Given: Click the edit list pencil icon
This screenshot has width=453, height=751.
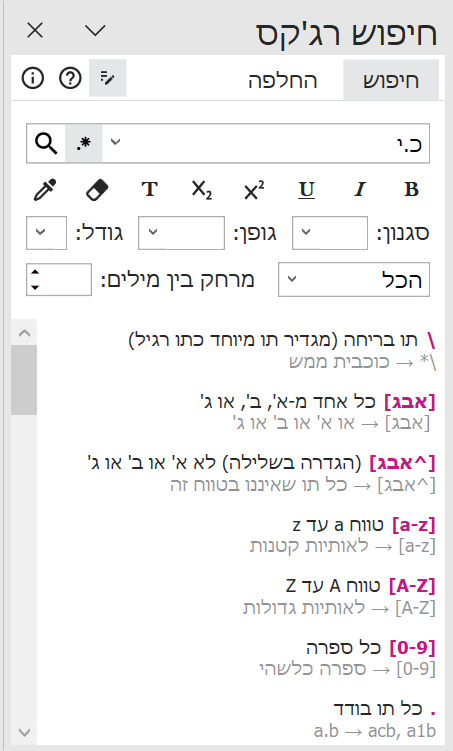Looking at the screenshot, I should coord(108,78).
